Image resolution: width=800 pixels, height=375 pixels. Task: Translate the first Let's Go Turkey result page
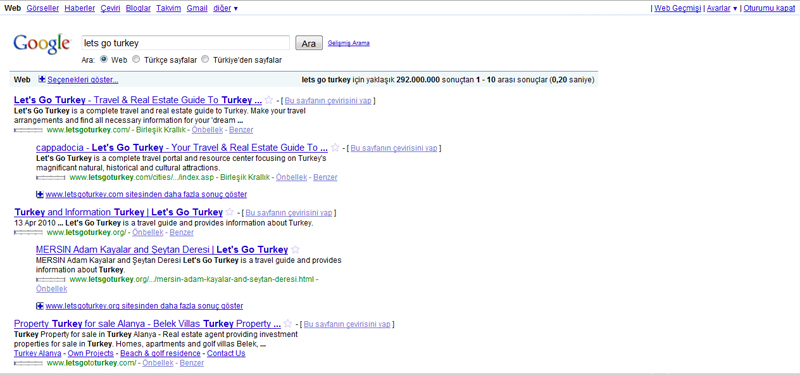tap(328, 101)
